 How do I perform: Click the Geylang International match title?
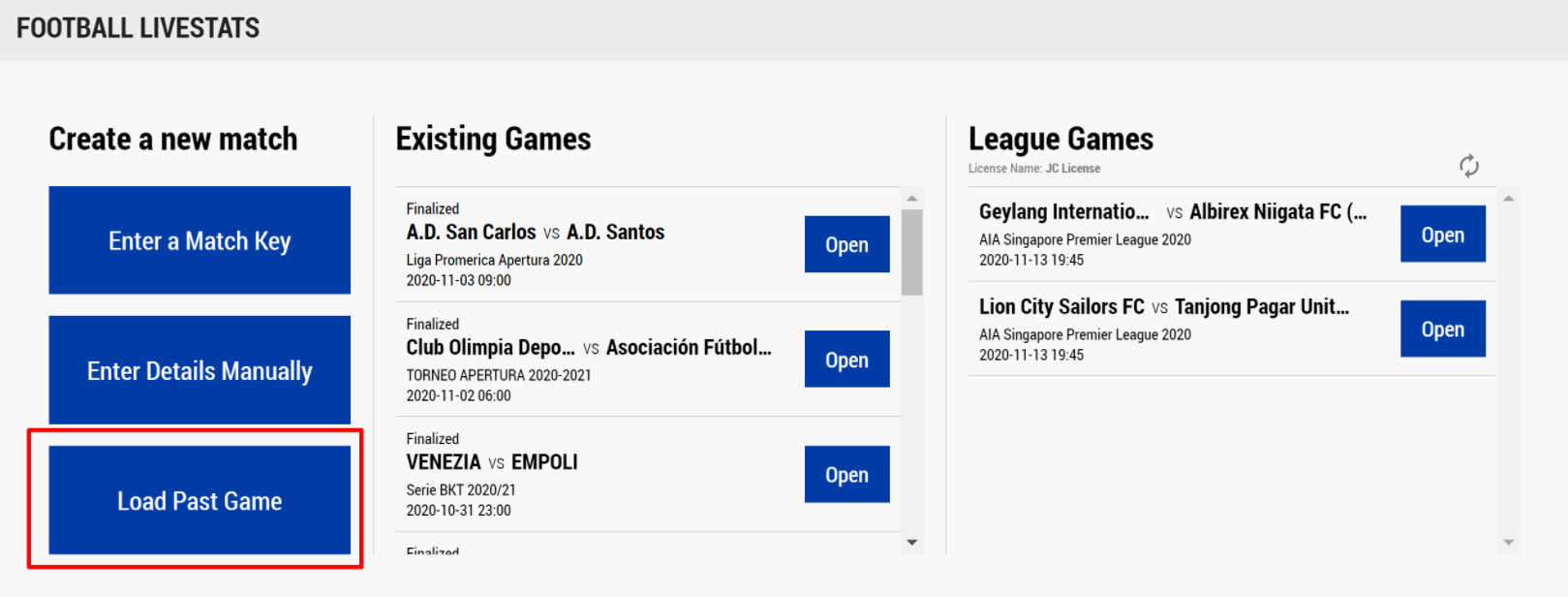pyautogui.click(x=1172, y=211)
